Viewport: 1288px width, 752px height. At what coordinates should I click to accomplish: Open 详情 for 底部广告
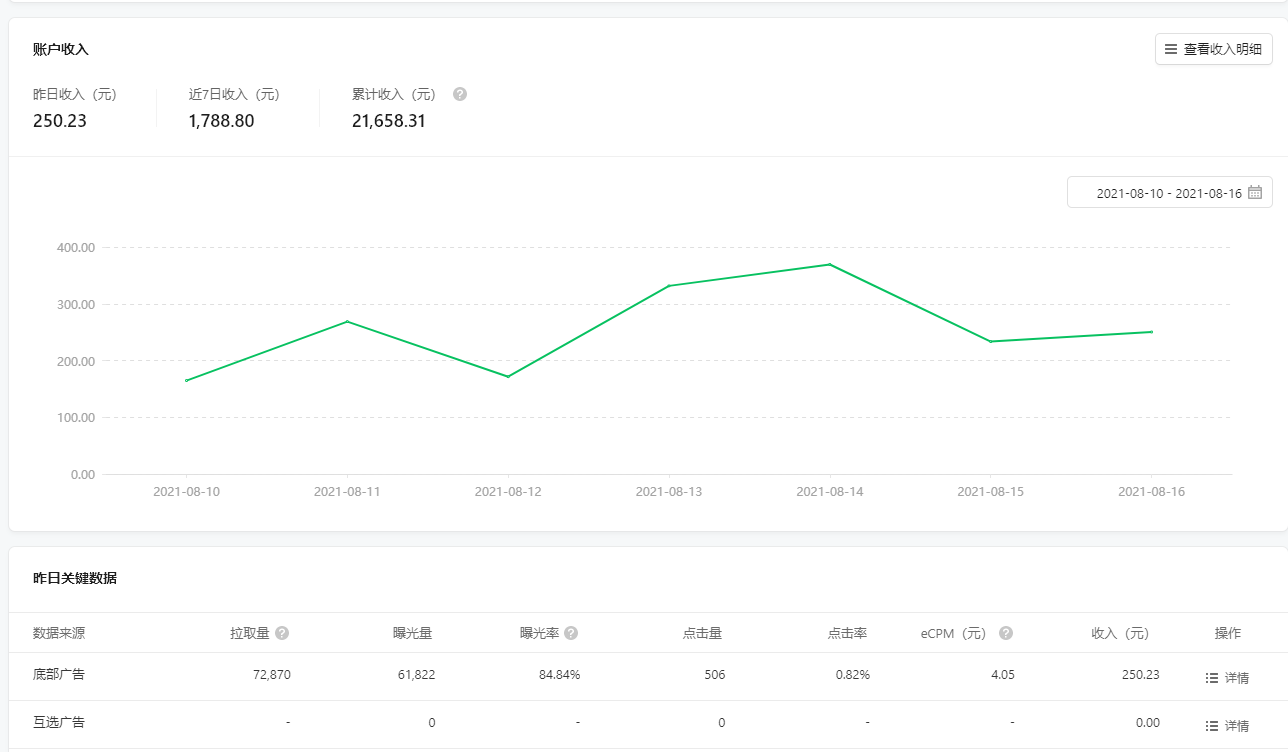pos(1236,677)
